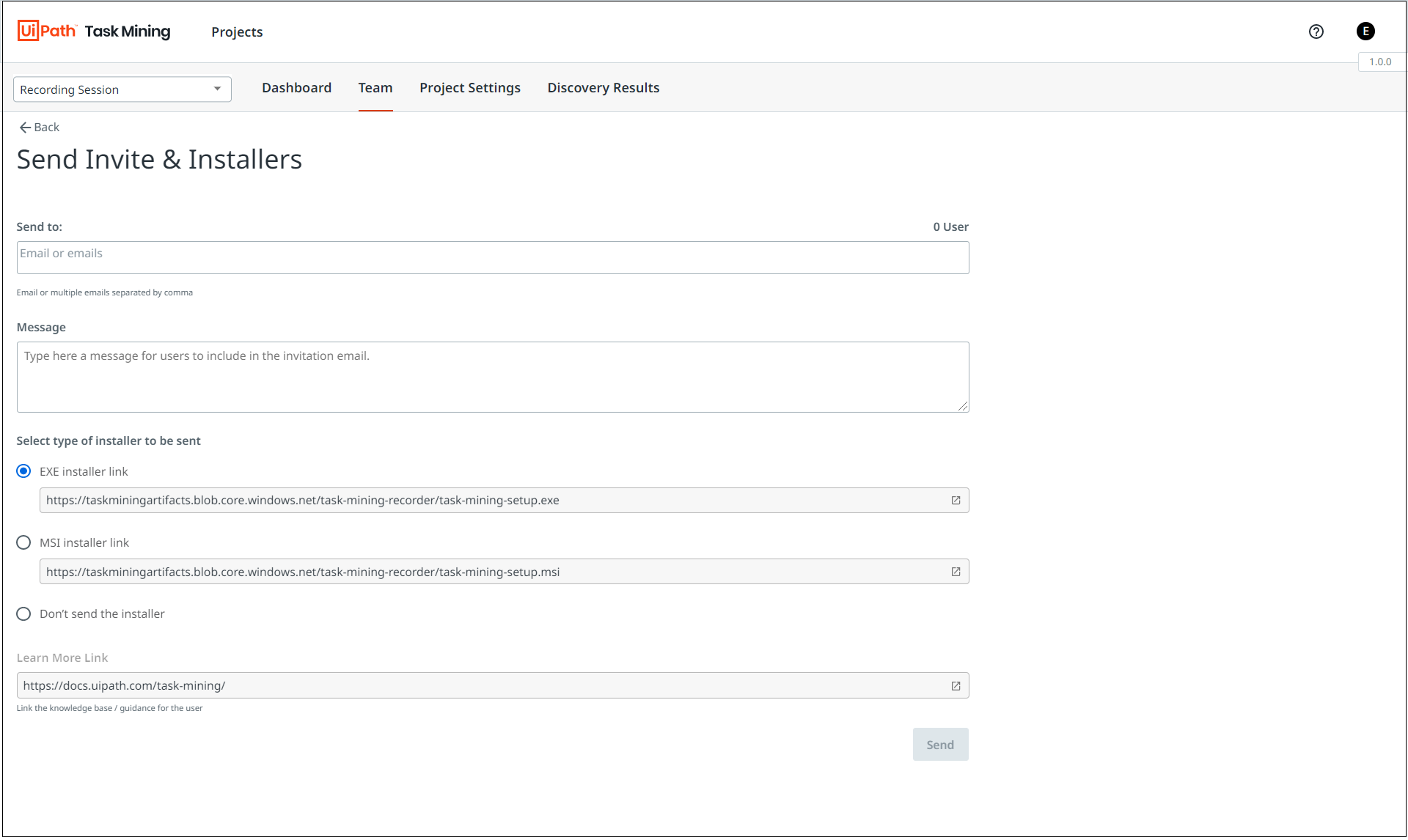Open the help question mark icon
This screenshot has height=840, width=1408.
[1316, 32]
